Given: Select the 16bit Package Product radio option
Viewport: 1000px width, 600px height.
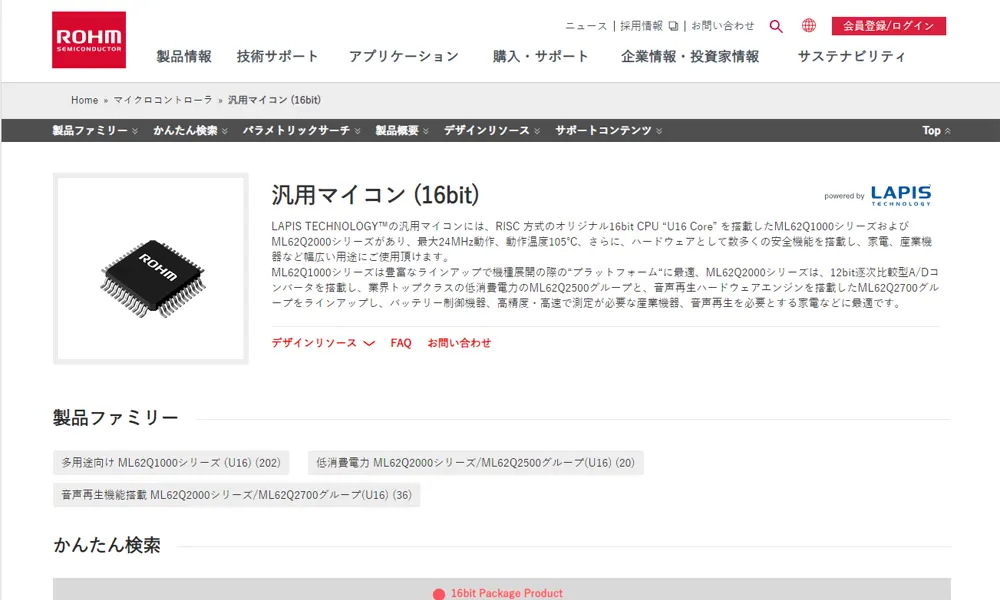Looking at the screenshot, I should point(439,594).
